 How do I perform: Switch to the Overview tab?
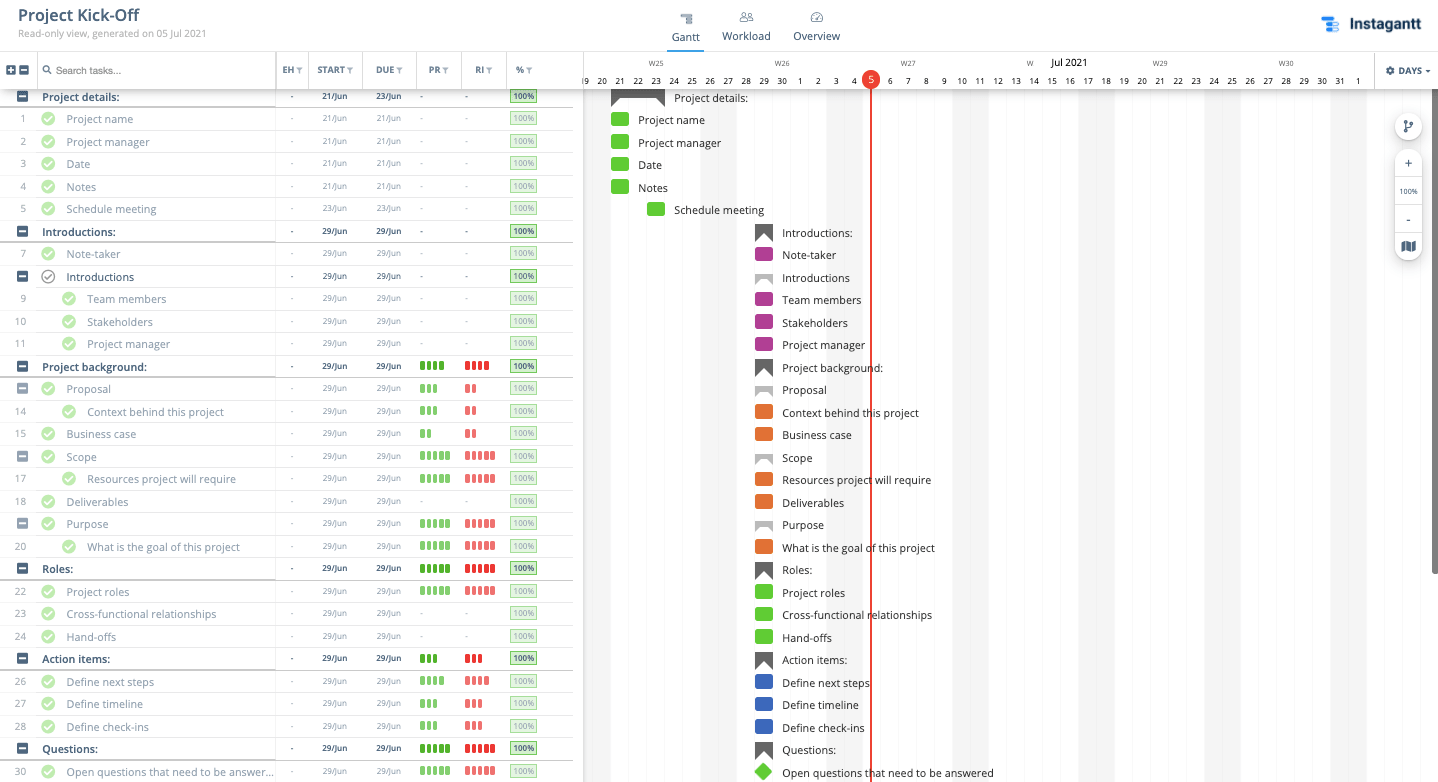pyautogui.click(x=816, y=27)
